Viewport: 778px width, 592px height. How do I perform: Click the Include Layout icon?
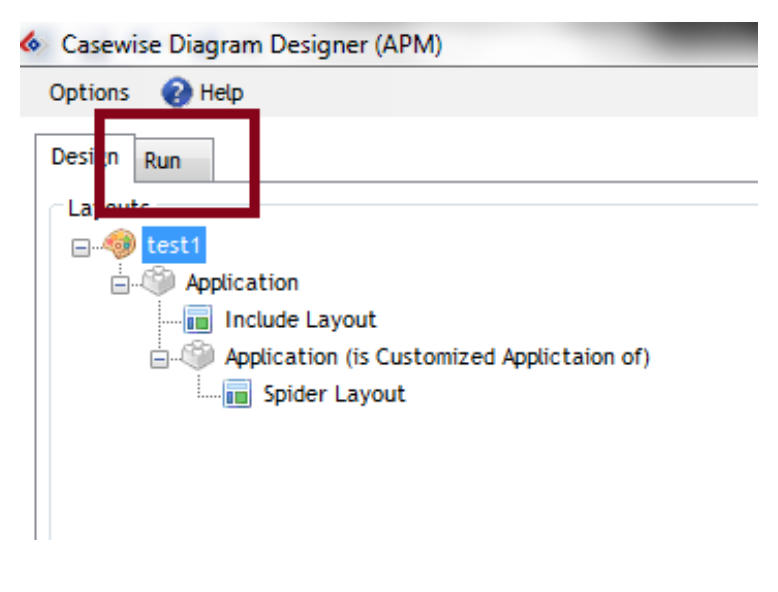click(198, 320)
